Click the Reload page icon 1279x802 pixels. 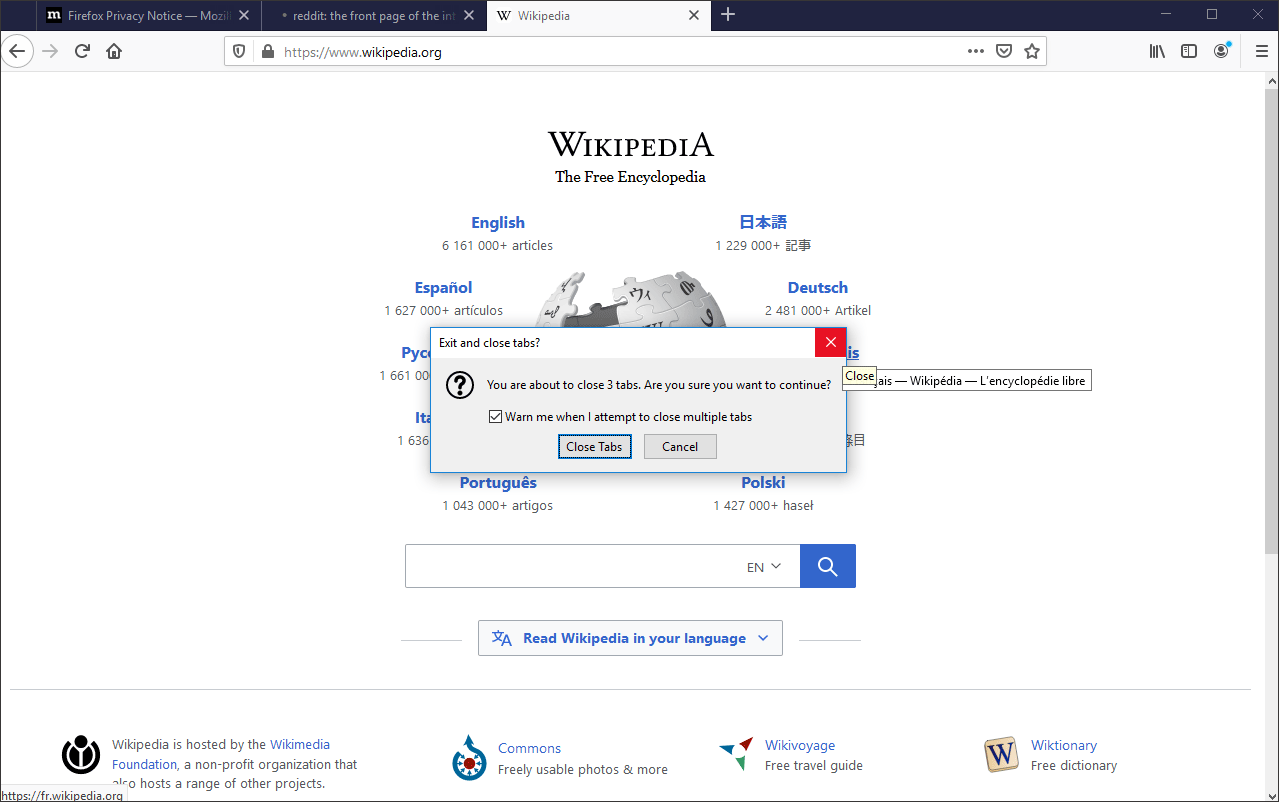coord(83,51)
